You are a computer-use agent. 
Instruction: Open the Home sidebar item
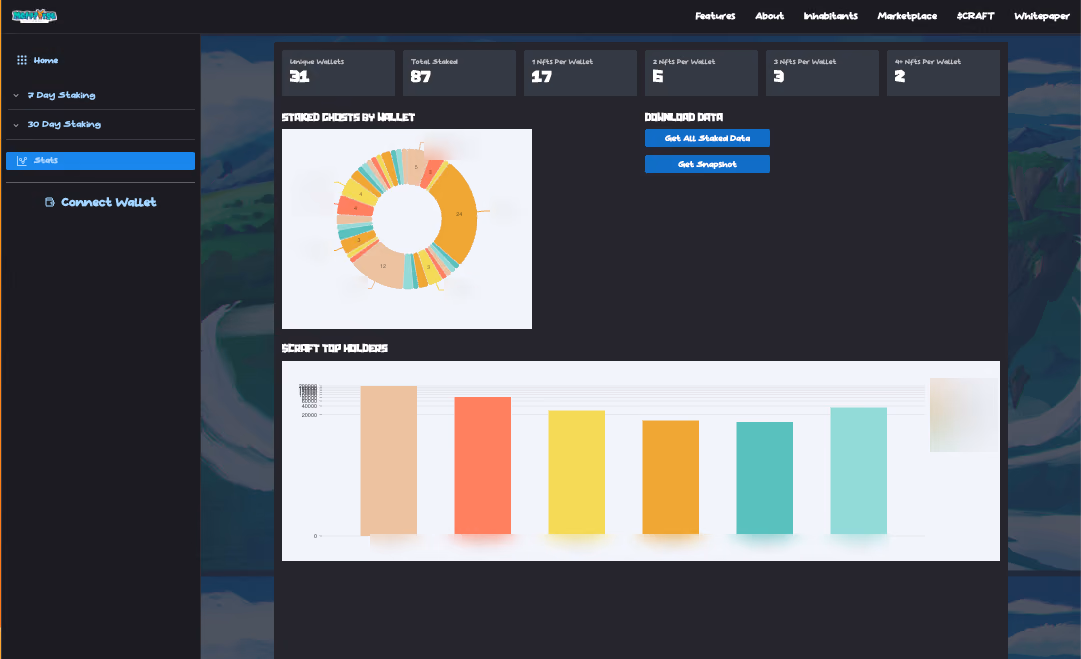[101, 60]
